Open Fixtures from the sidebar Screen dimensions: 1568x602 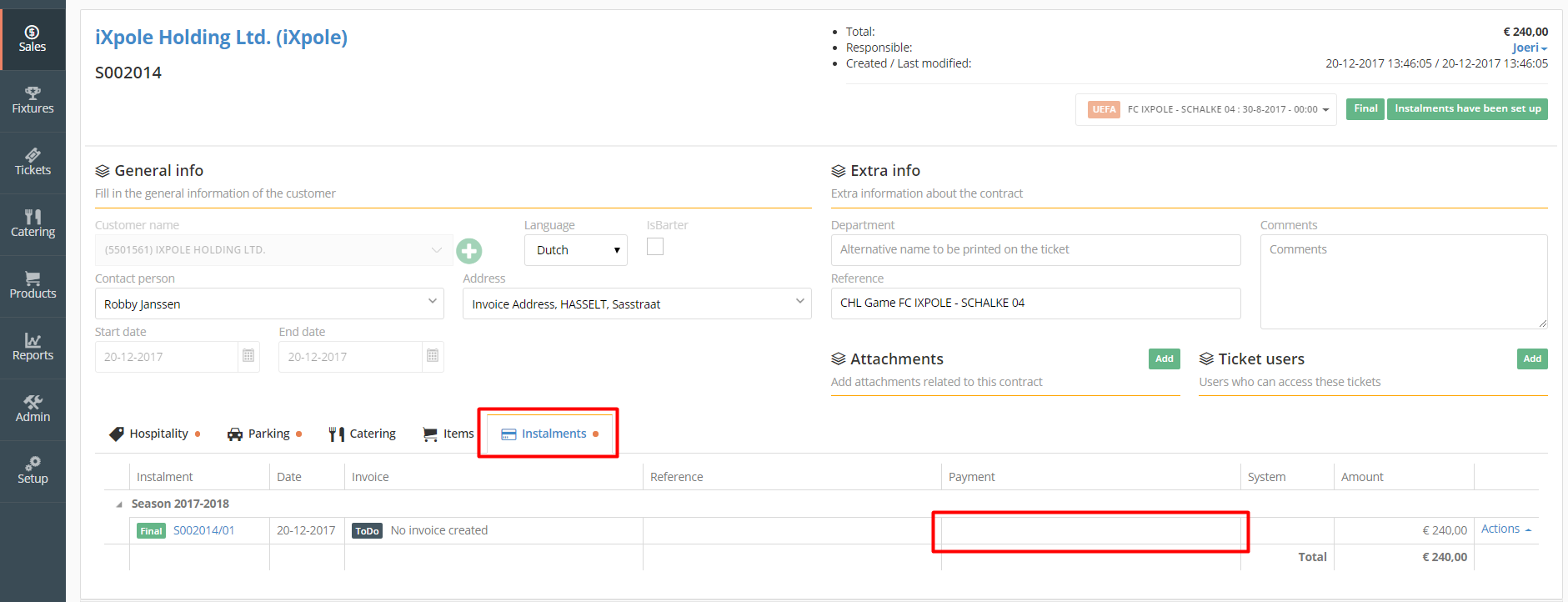click(x=33, y=101)
